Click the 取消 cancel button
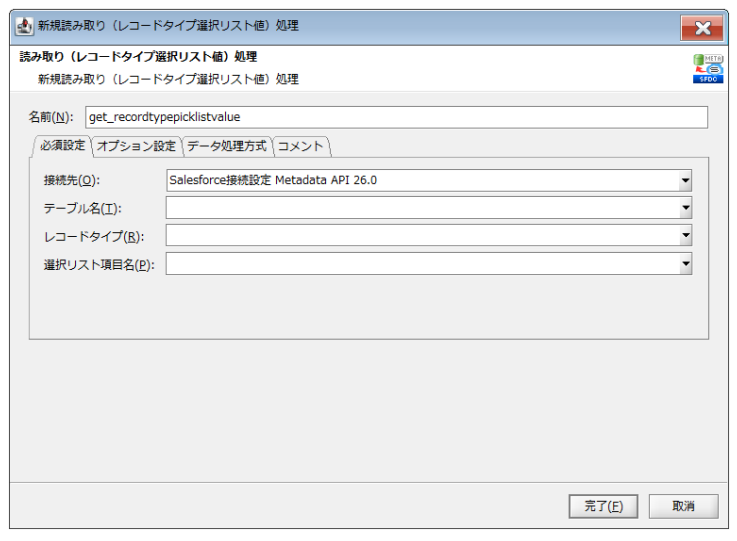Image resolution: width=737 pixels, height=541 pixels. tap(683, 506)
